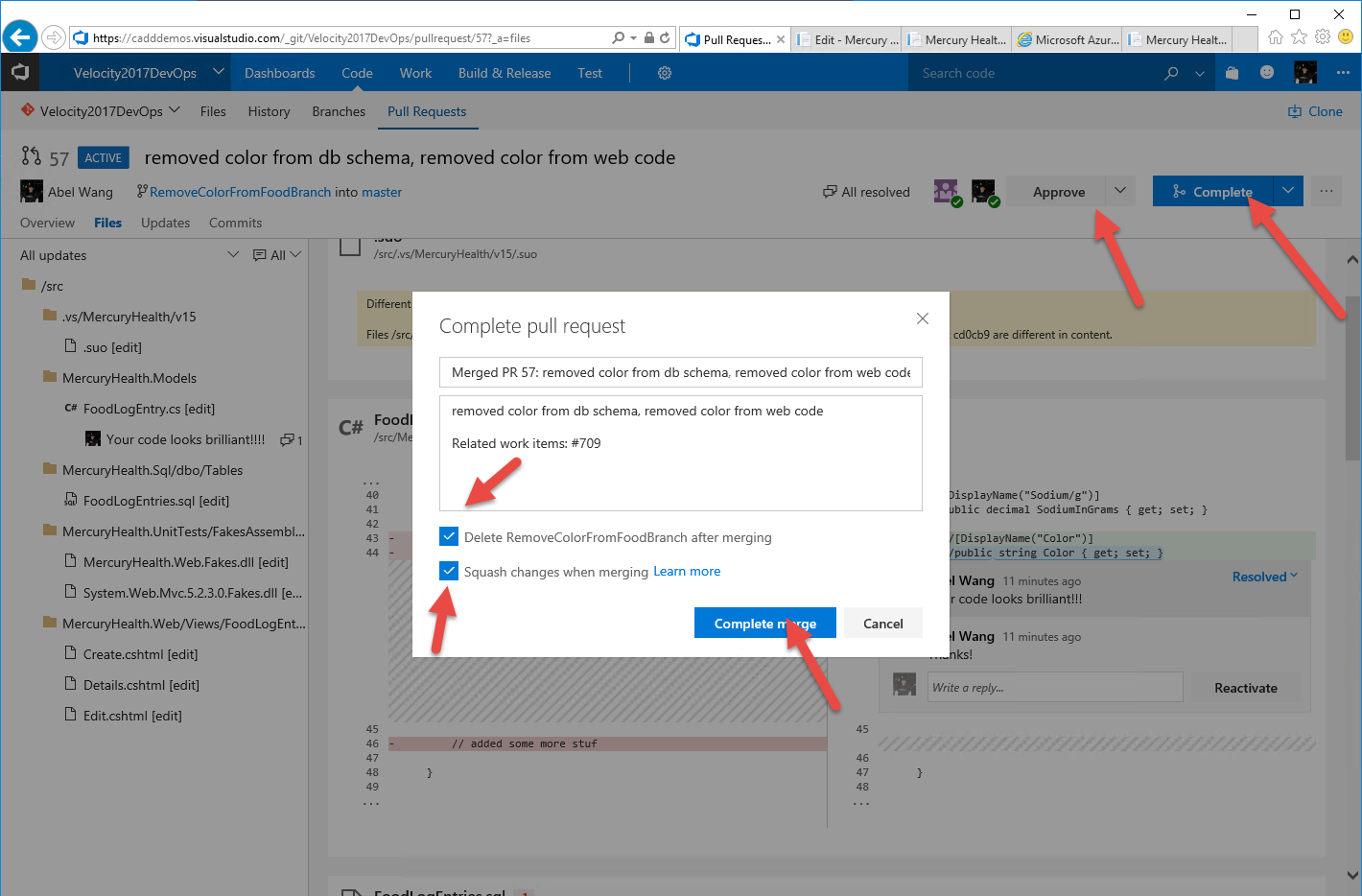Expand the All updates dropdown

(x=233, y=254)
